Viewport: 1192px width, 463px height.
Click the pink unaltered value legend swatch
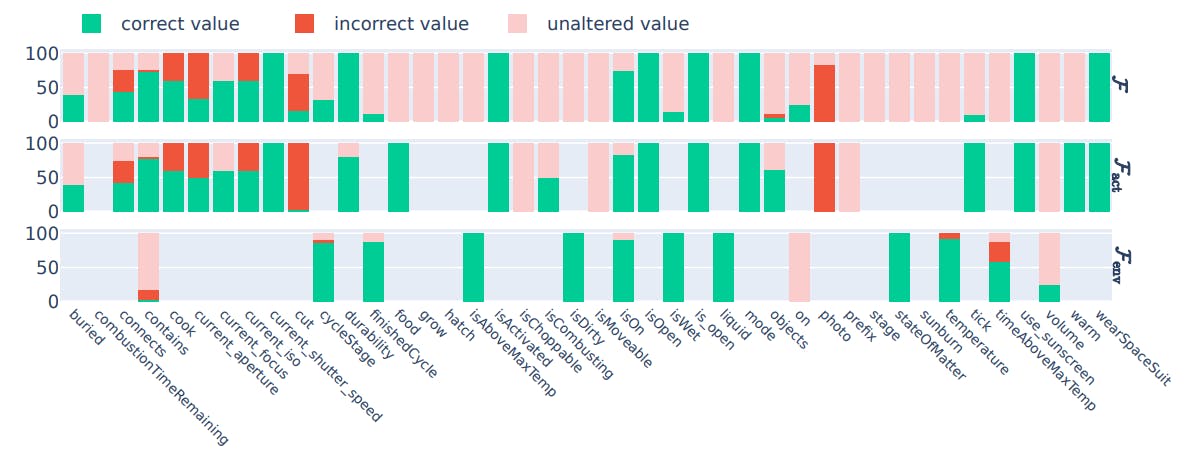click(518, 24)
